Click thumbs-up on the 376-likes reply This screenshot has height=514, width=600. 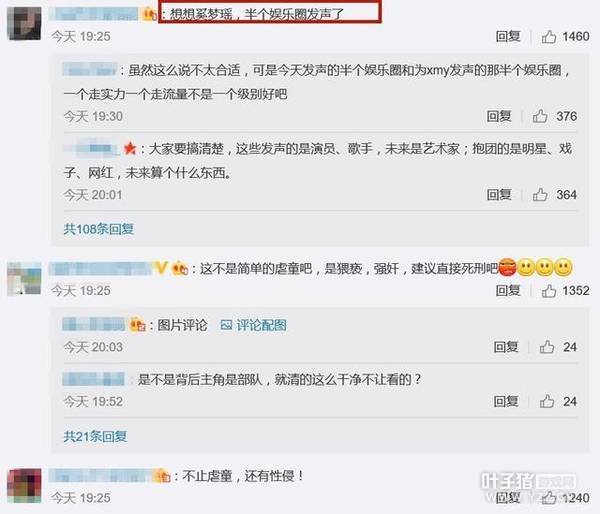tap(540, 116)
